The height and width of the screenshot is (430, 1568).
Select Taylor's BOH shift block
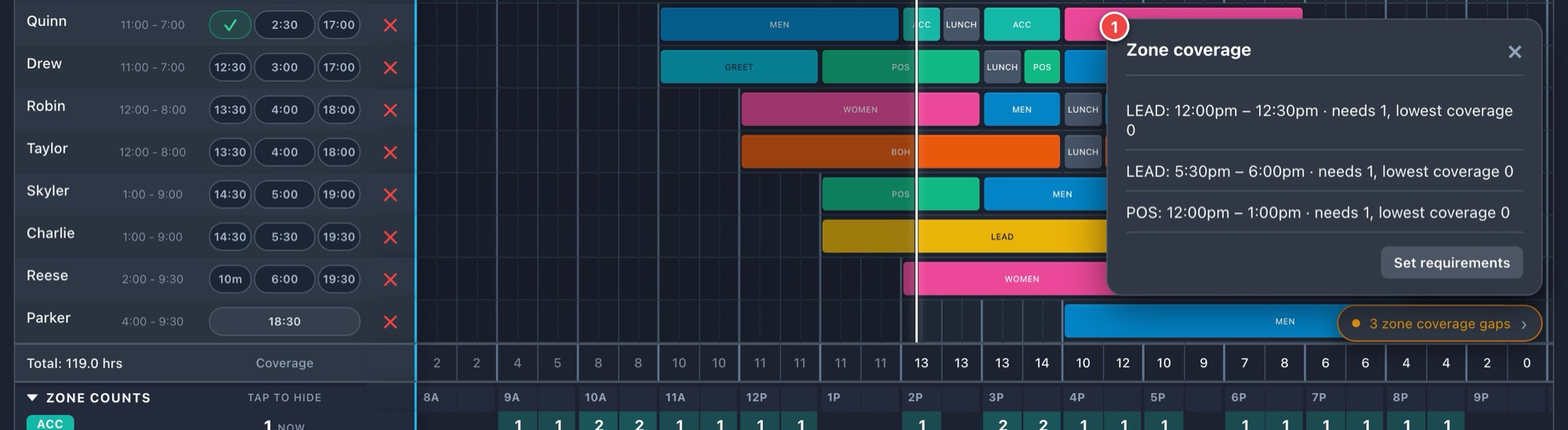coord(900,152)
